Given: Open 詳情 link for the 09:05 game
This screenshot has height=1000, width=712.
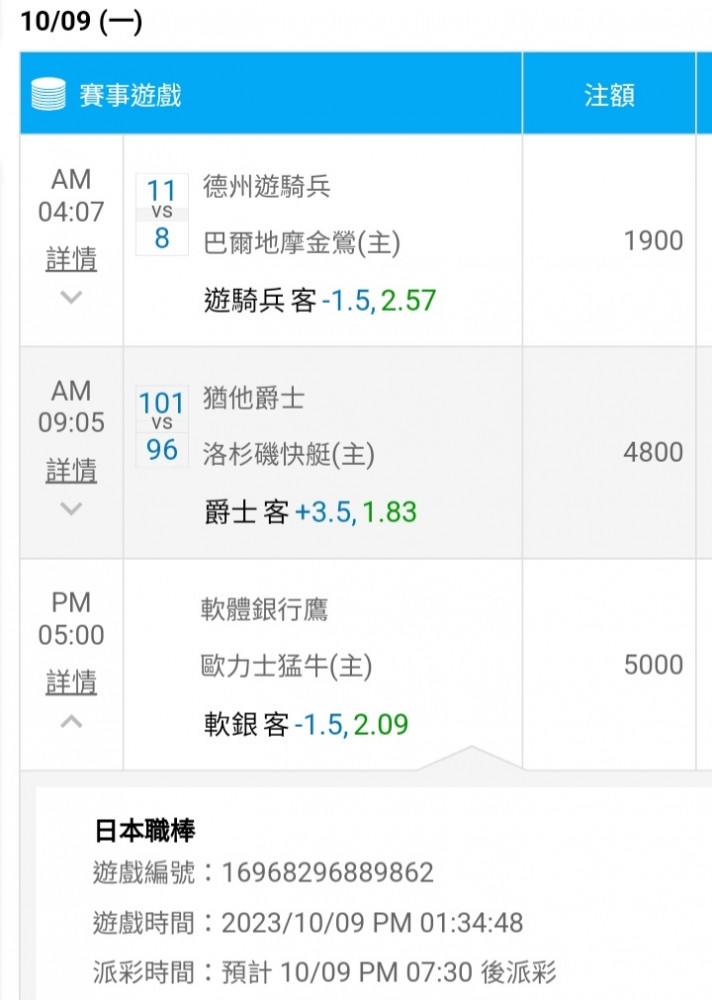Looking at the screenshot, I should pyautogui.click(x=71, y=471).
